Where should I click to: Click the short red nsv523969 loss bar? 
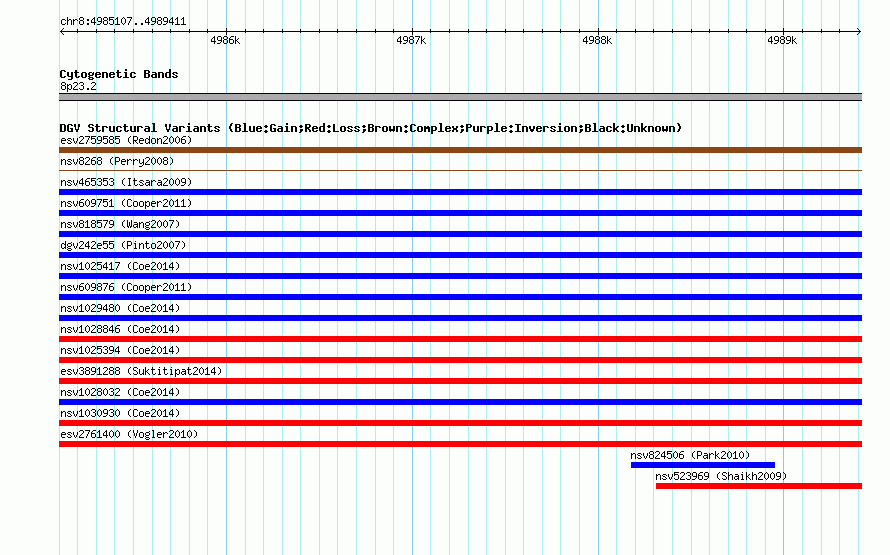759,486
